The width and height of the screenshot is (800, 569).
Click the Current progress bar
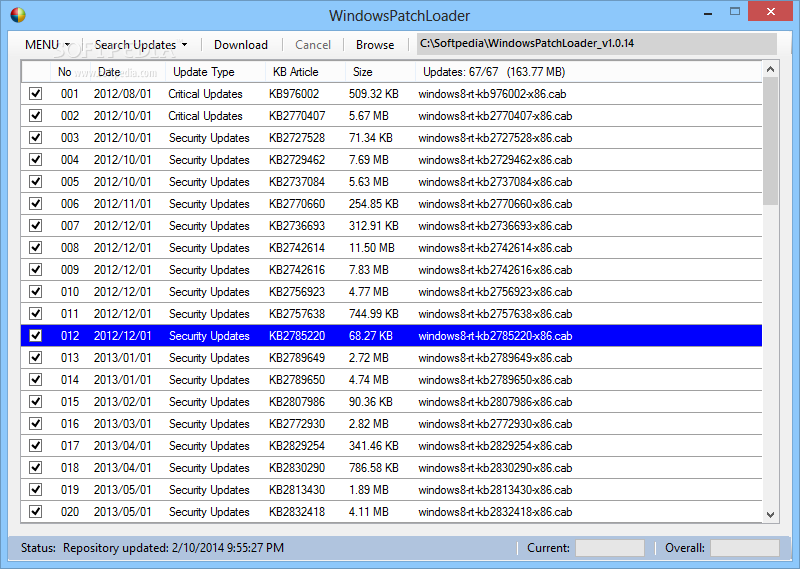[610, 548]
